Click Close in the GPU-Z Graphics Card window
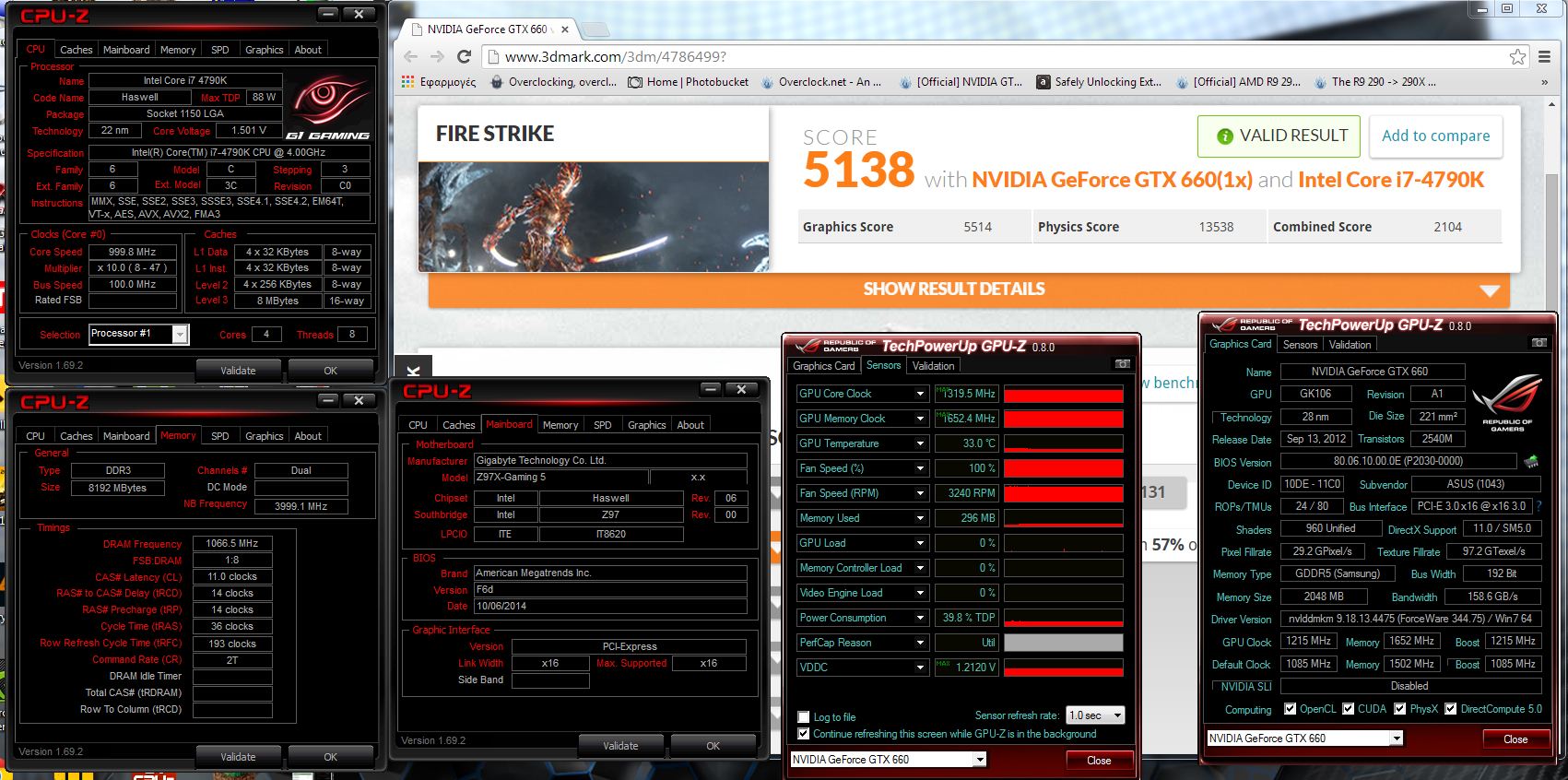Viewport: 1568px width, 780px height. click(x=1515, y=739)
